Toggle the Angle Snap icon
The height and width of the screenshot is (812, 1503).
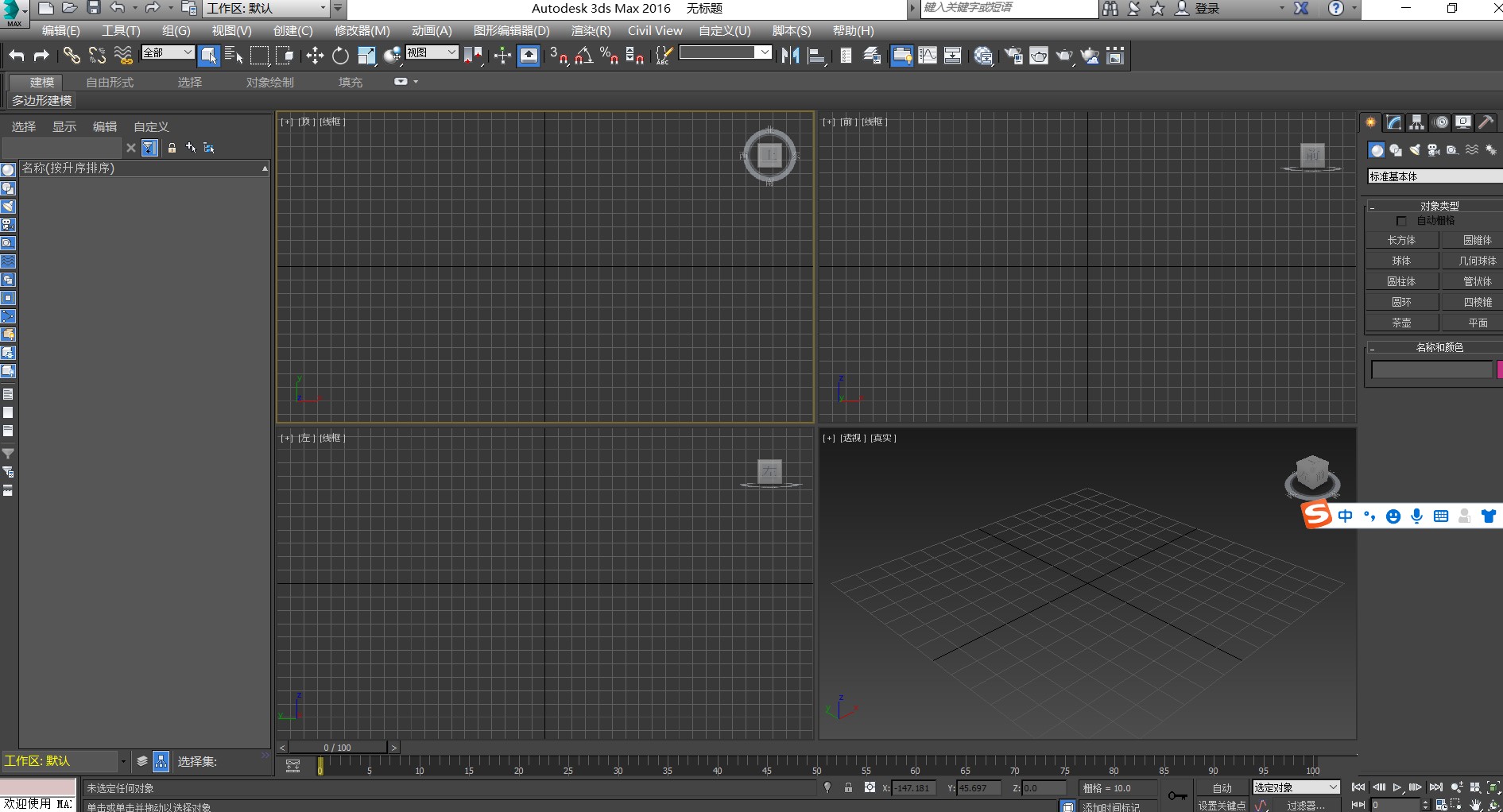pos(584,56)
